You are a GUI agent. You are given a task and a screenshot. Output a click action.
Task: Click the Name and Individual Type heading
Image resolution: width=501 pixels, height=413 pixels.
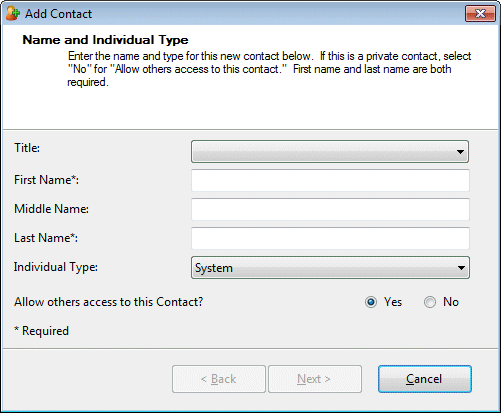click(105, 40)
